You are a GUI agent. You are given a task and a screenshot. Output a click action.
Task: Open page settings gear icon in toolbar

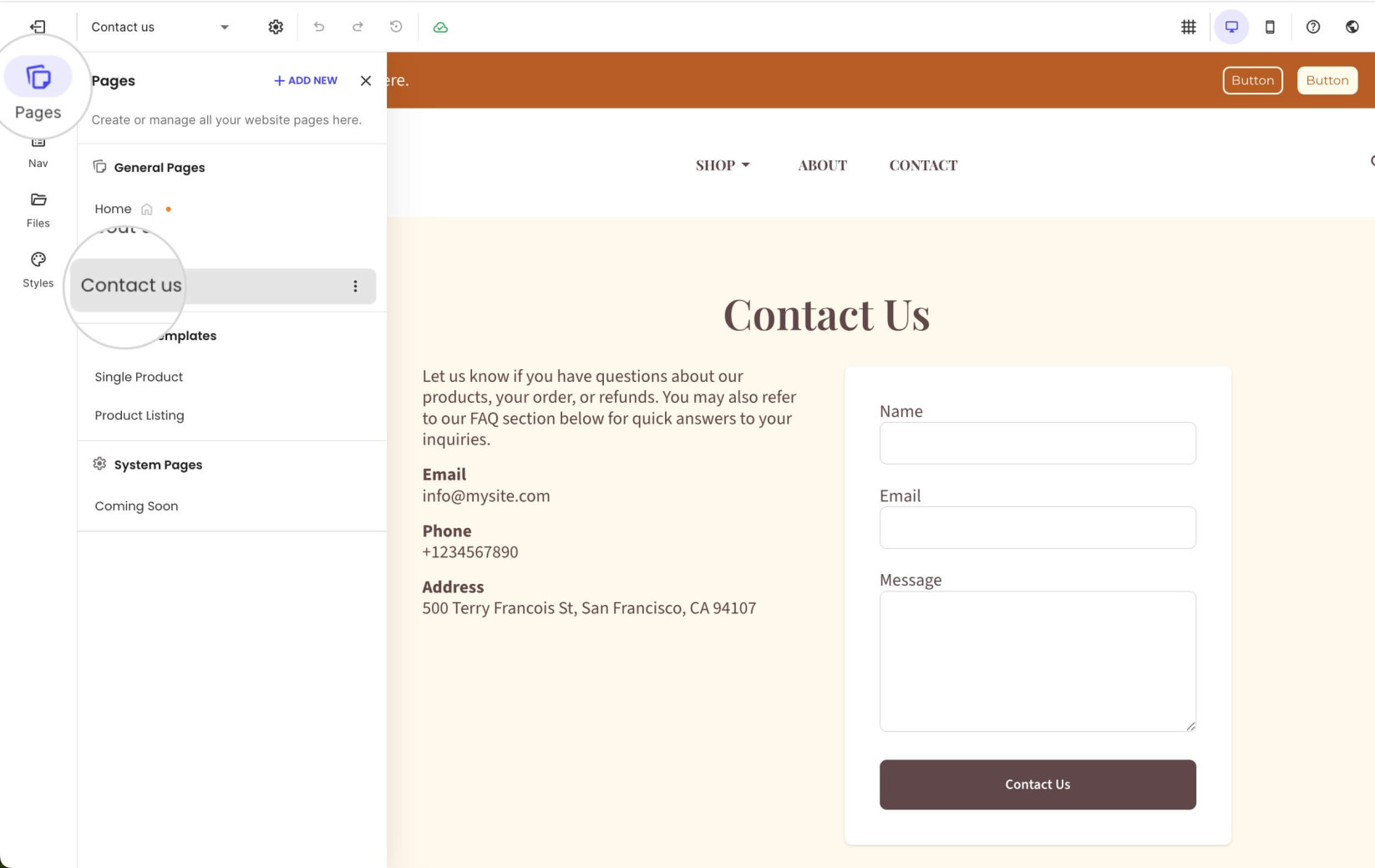click(x=276, y=27)
